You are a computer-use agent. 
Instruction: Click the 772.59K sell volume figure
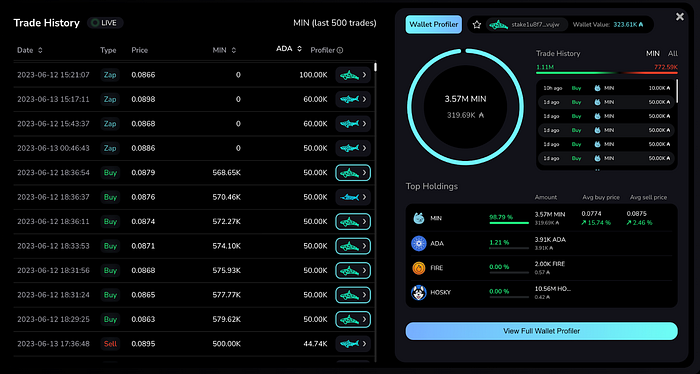click(666, 67)
